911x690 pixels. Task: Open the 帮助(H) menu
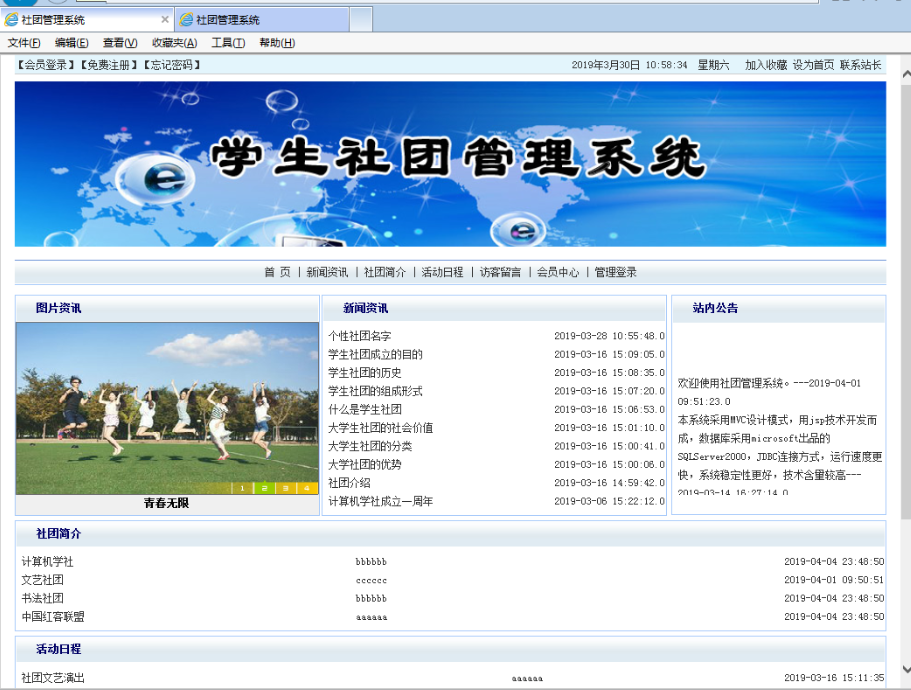pyautogui.click(x=277, y=43)
